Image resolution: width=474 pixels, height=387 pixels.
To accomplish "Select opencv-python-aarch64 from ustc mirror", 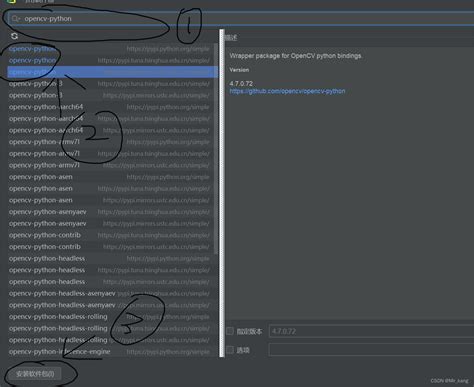I will point(112,130).
